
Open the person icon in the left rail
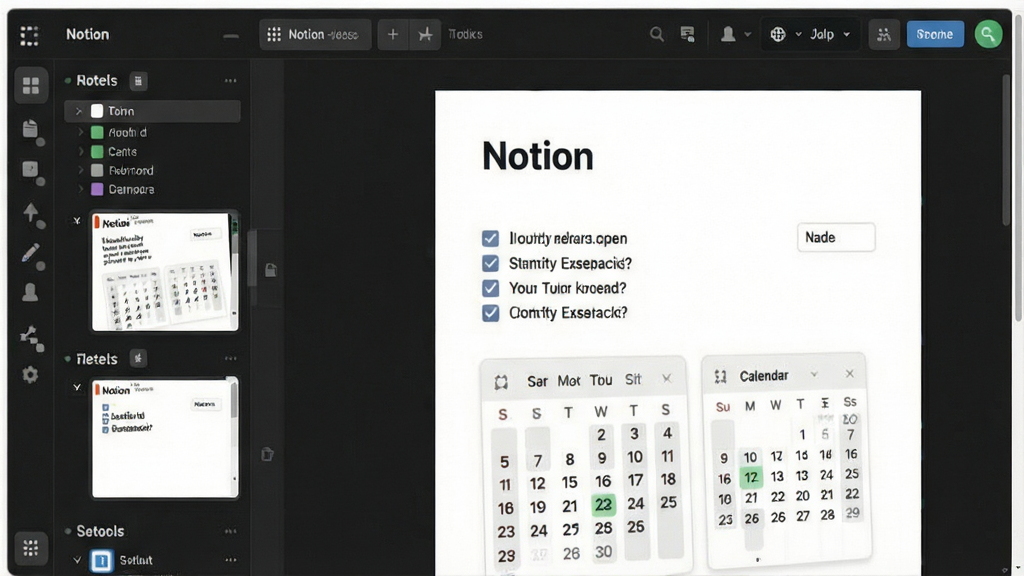click(x=30, y=292)
